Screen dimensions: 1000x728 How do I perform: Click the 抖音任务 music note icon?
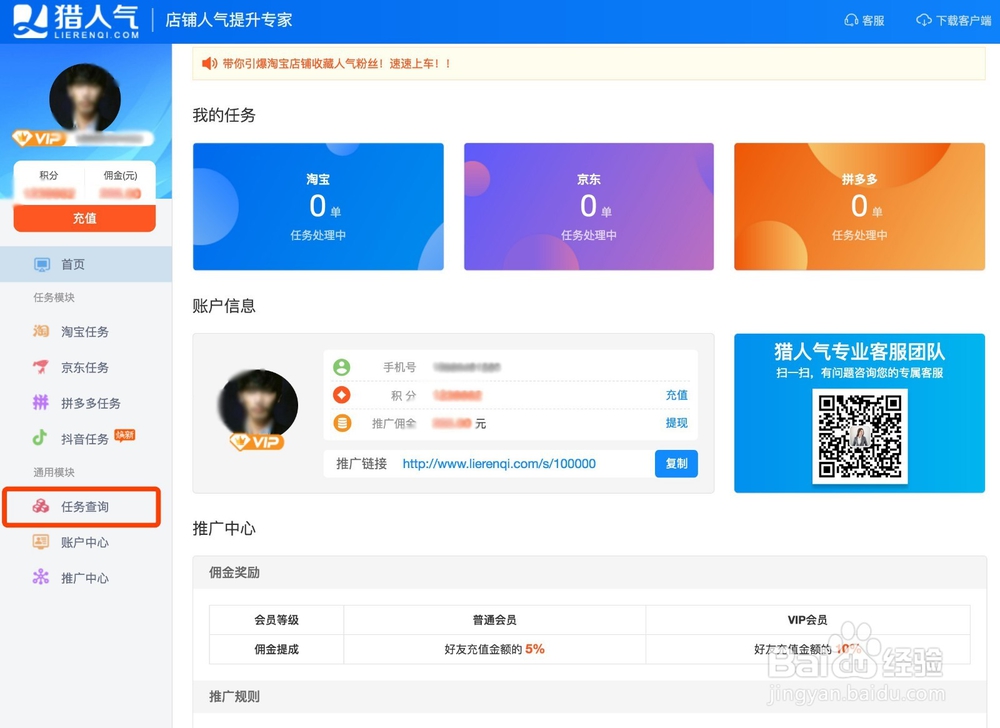coord(40,437)
